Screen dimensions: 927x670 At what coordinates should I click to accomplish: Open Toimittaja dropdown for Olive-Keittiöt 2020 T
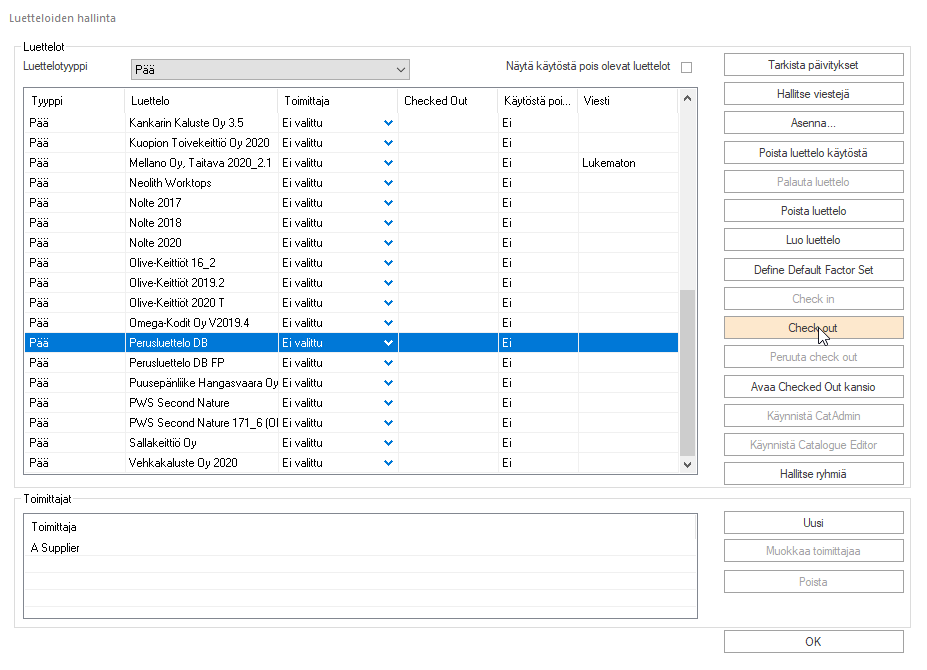tap(388, 303)
